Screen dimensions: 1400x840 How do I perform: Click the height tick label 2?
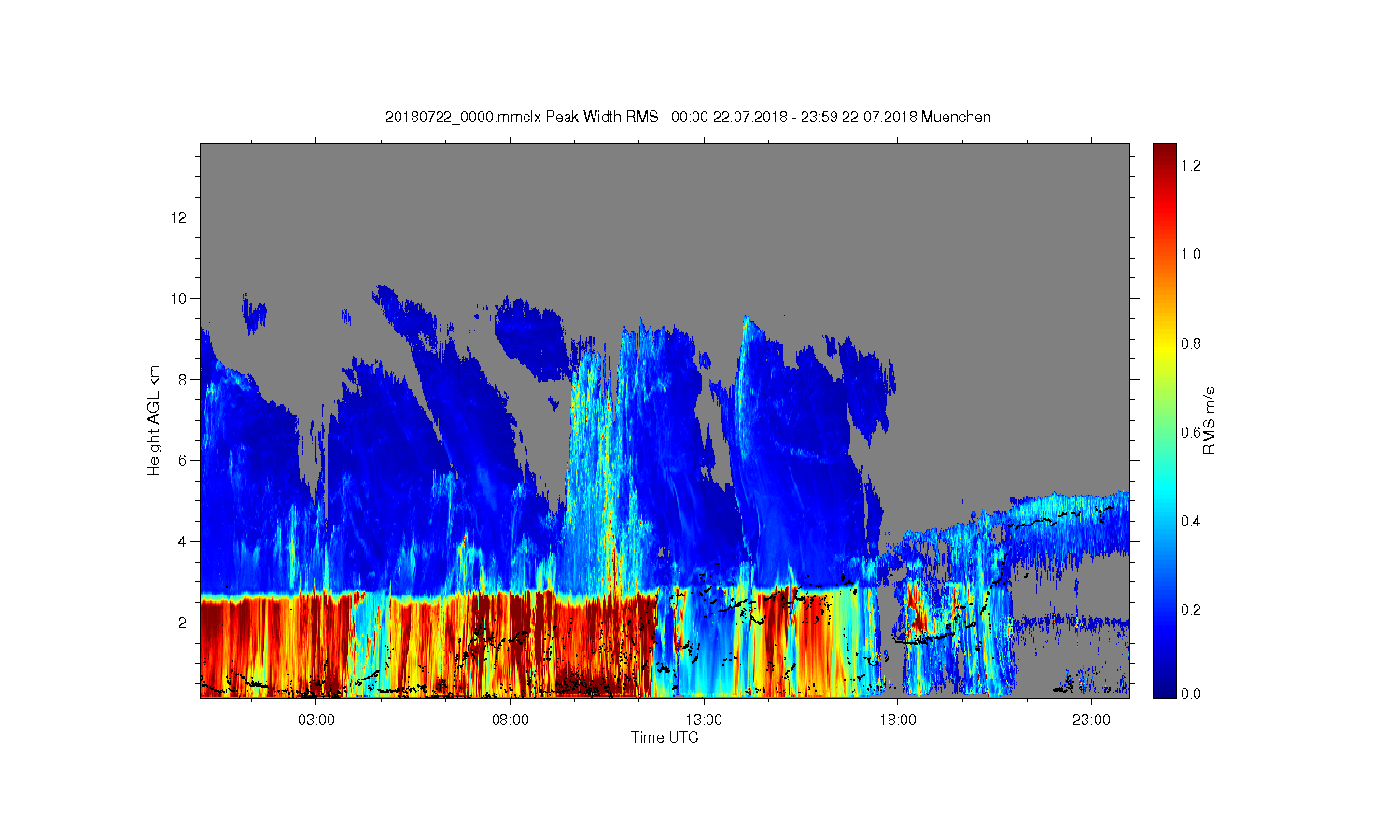click(x=183, y=623)
